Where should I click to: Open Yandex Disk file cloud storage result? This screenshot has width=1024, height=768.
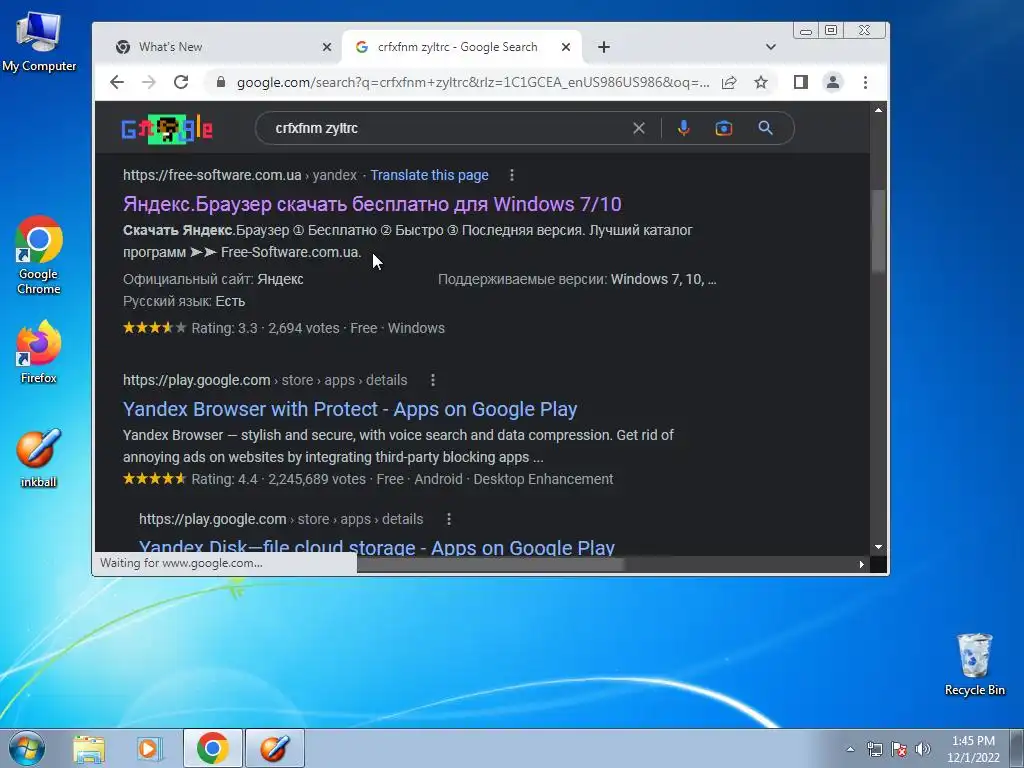[377, 547]
